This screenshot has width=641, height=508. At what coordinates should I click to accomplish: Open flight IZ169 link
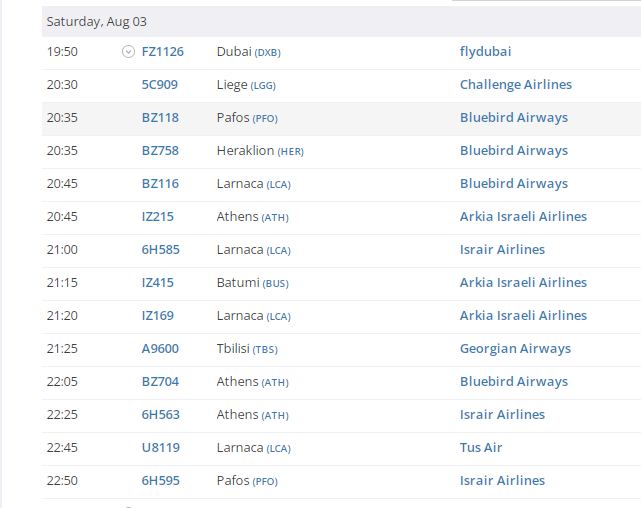[x=157, y=316]
